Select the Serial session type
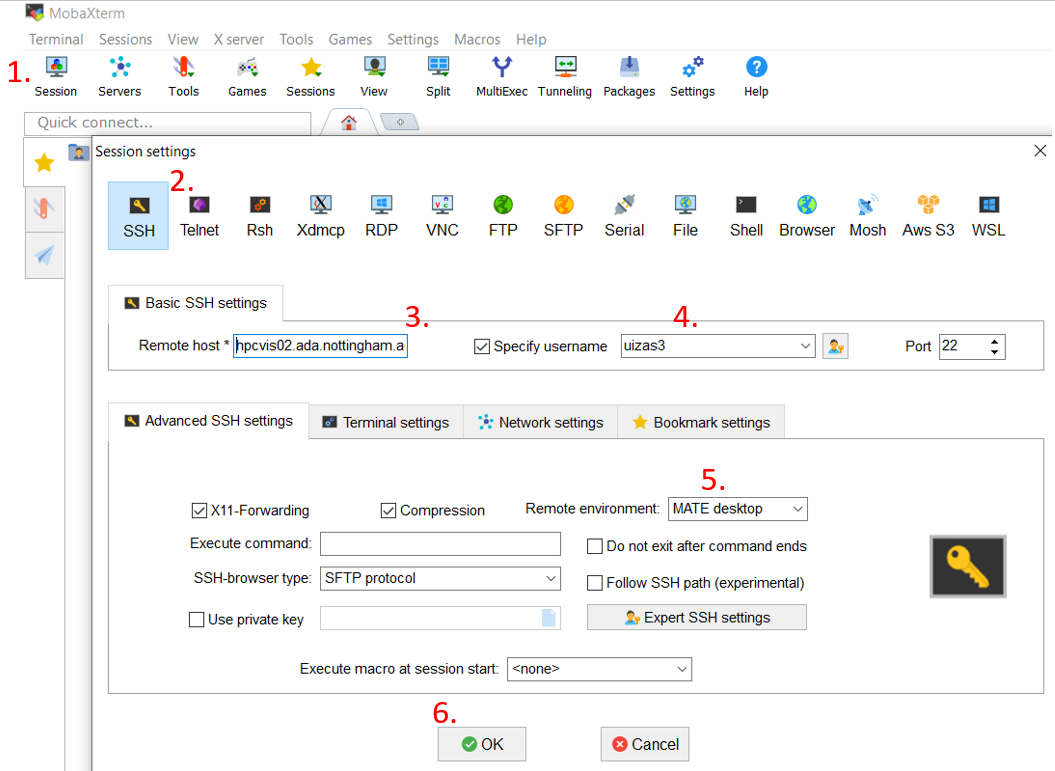This screenshot has width=1055, height=771. tap(624, 216)
